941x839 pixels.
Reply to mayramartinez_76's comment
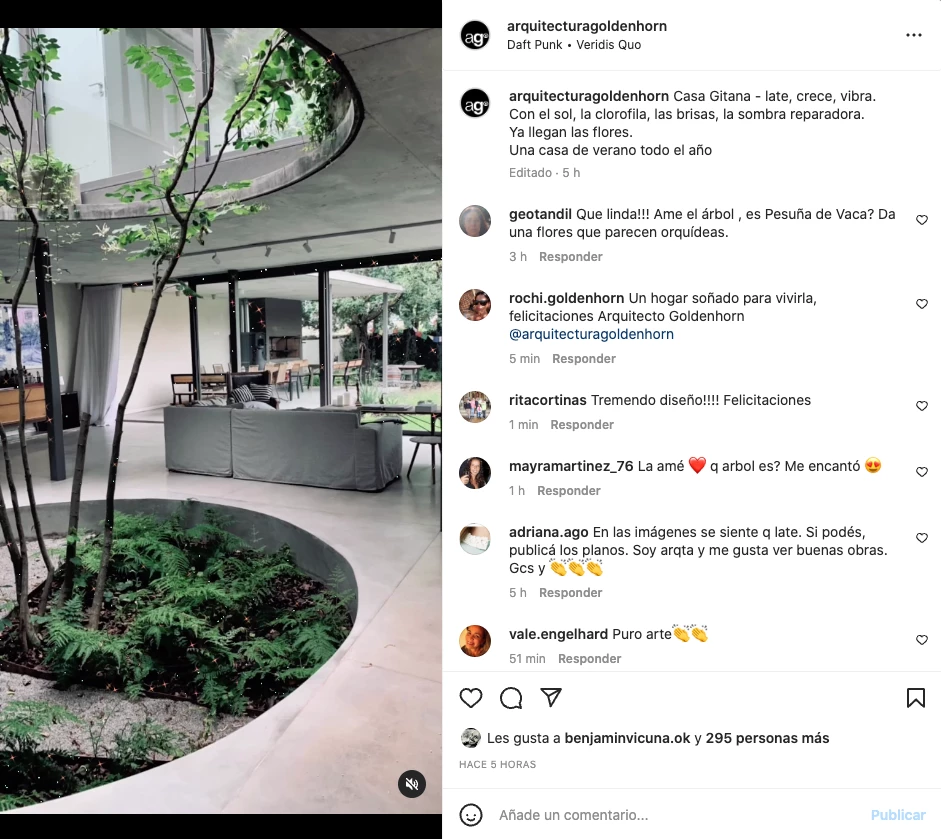[568, 491]
